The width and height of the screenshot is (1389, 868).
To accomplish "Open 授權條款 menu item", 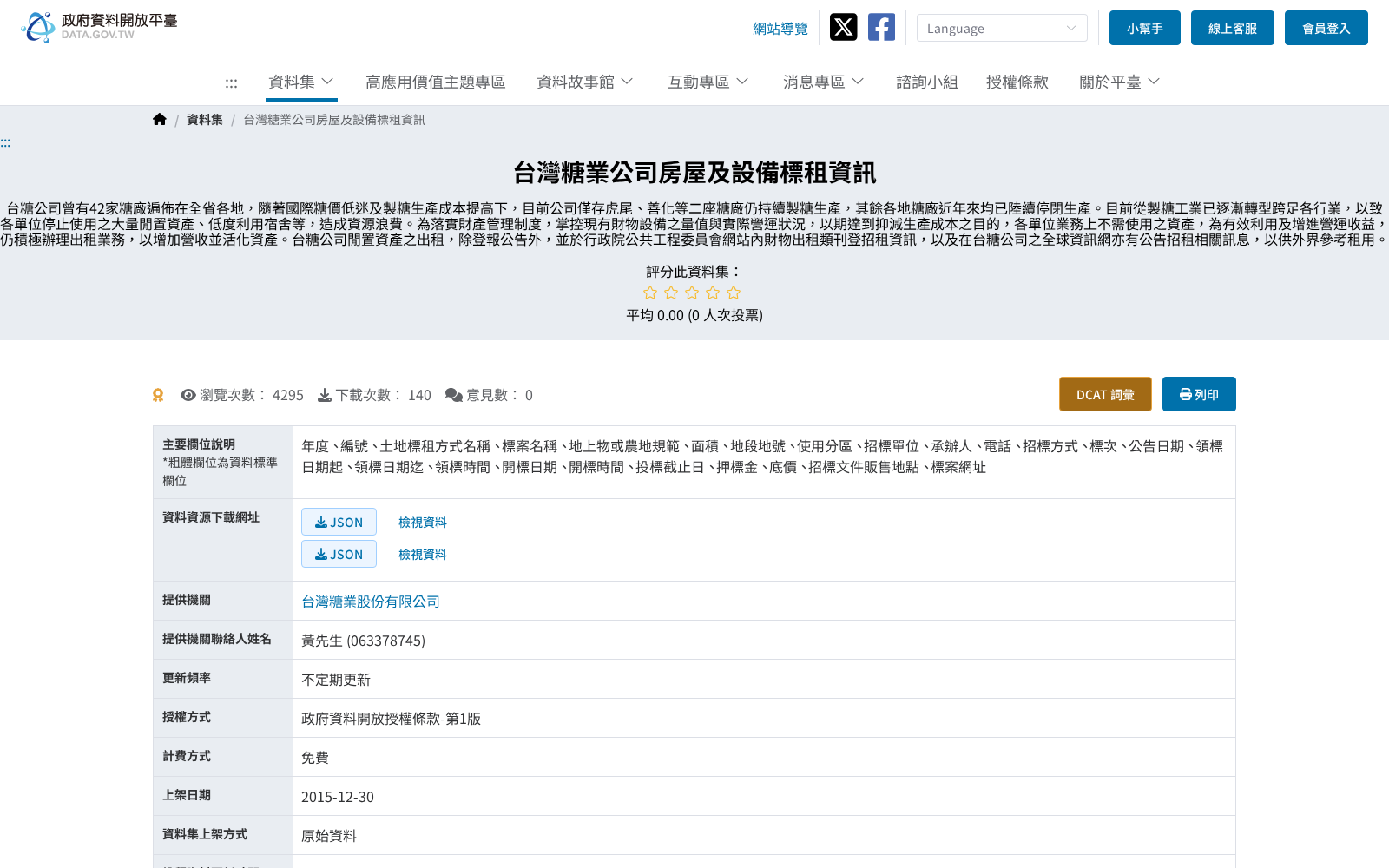I will click(1017, 82).
